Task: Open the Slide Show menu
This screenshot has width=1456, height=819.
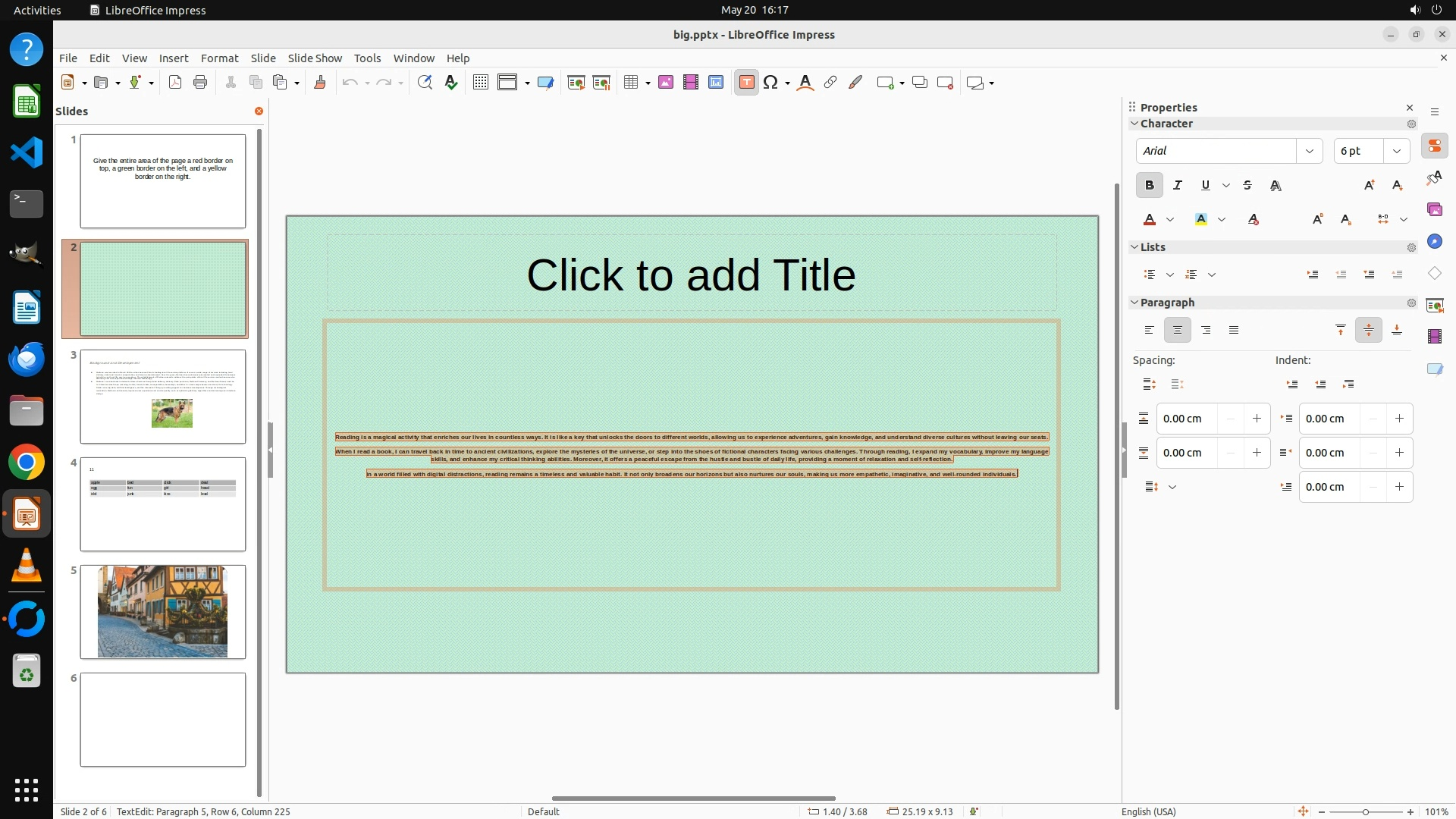Action: (x=315, y=58)
